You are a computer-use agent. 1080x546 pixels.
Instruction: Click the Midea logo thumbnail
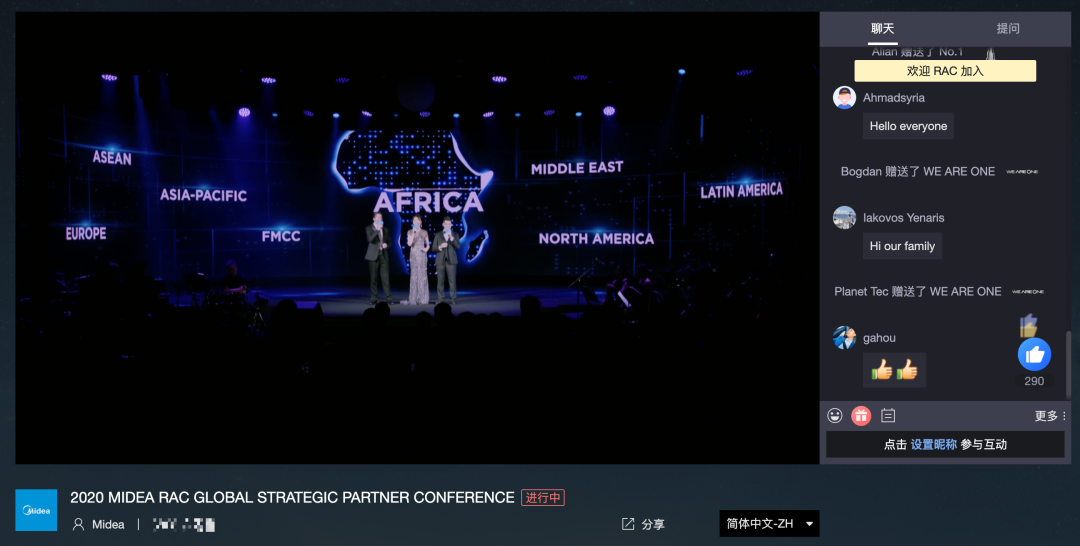tap(36, 510)
